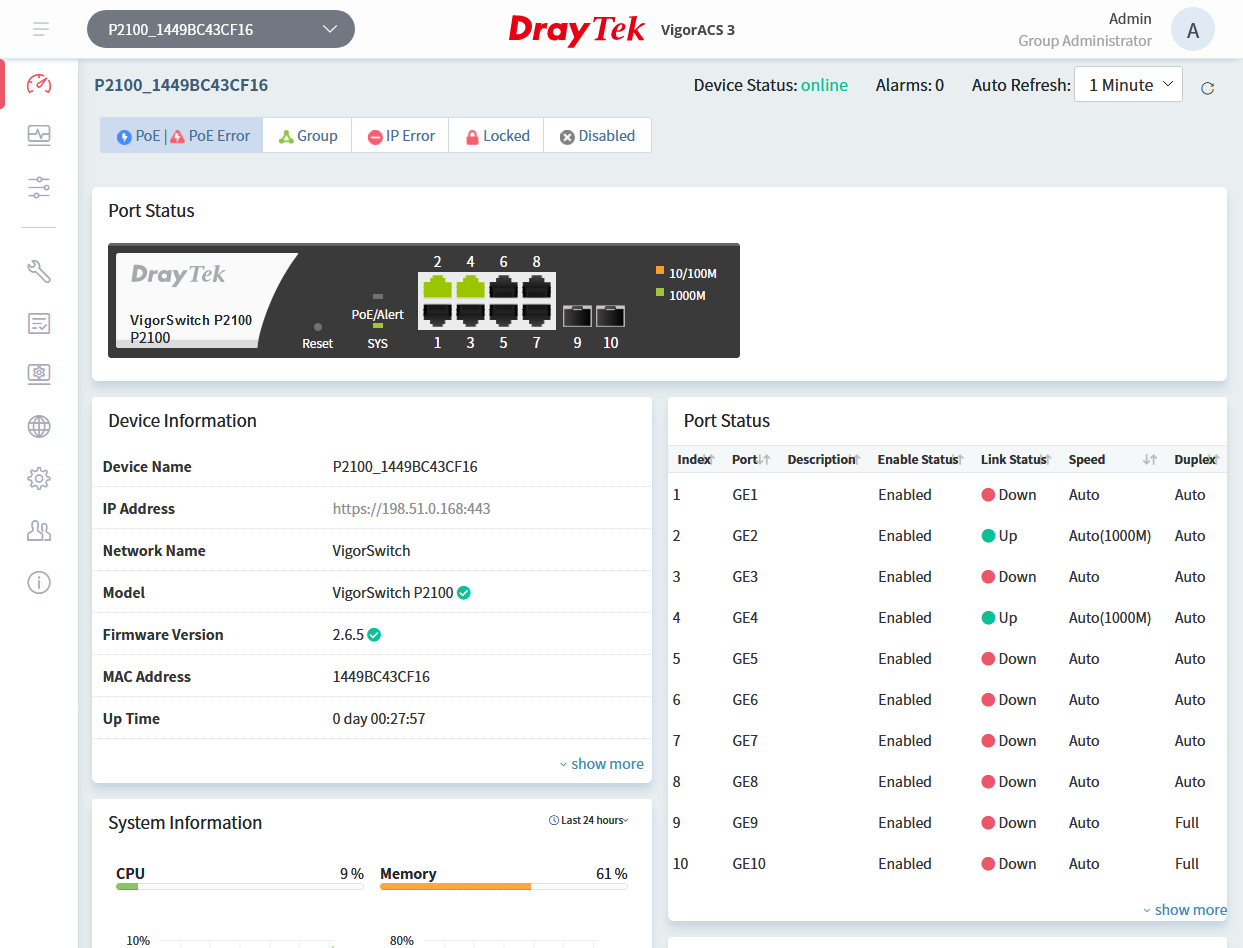
Task: Open the monitoring chart icon in sidebar
Action: click(x=39, y=135)
